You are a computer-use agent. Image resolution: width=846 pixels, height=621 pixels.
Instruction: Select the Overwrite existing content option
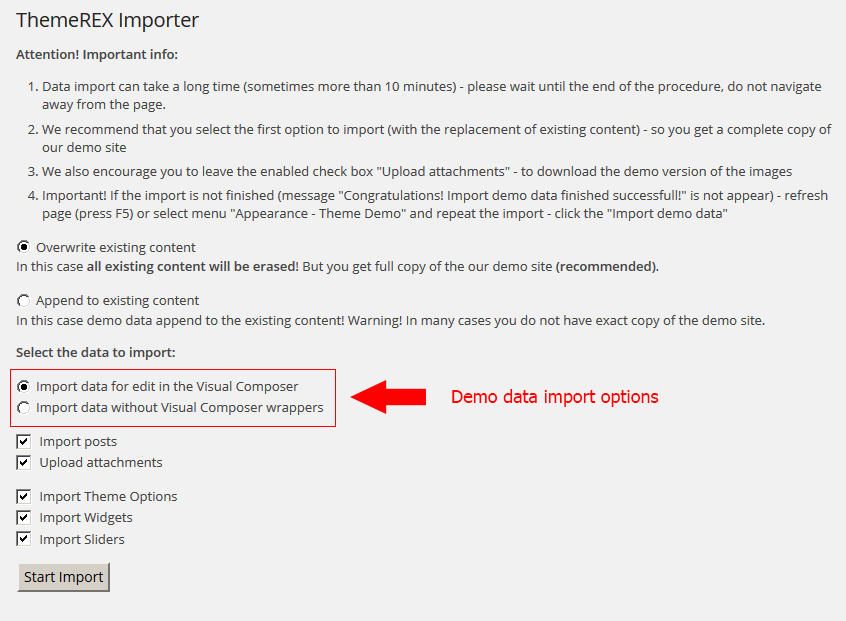pyautogui.click(x=24, y=247)
